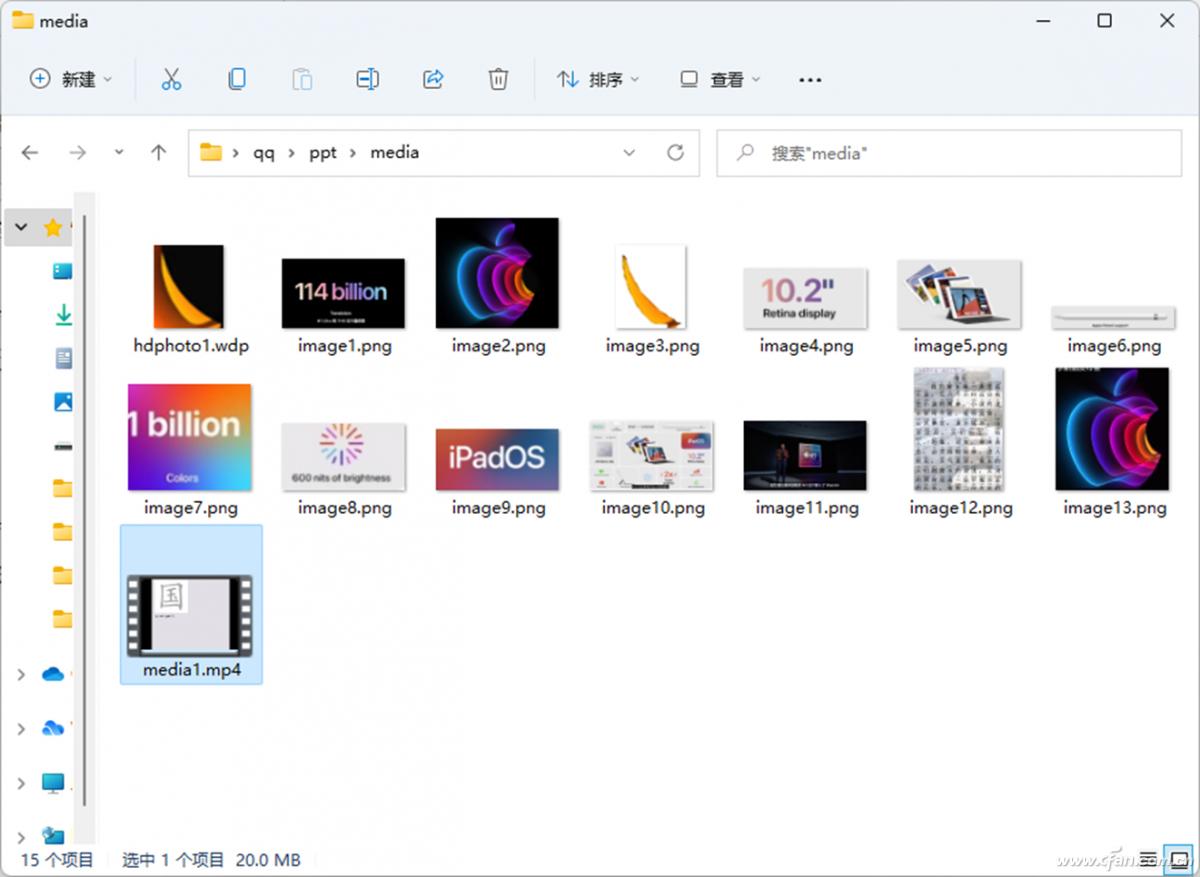The height and width of the screenshot is (877, 1200).
Task: Refresh the current folder view
Action: pos(675,152)
